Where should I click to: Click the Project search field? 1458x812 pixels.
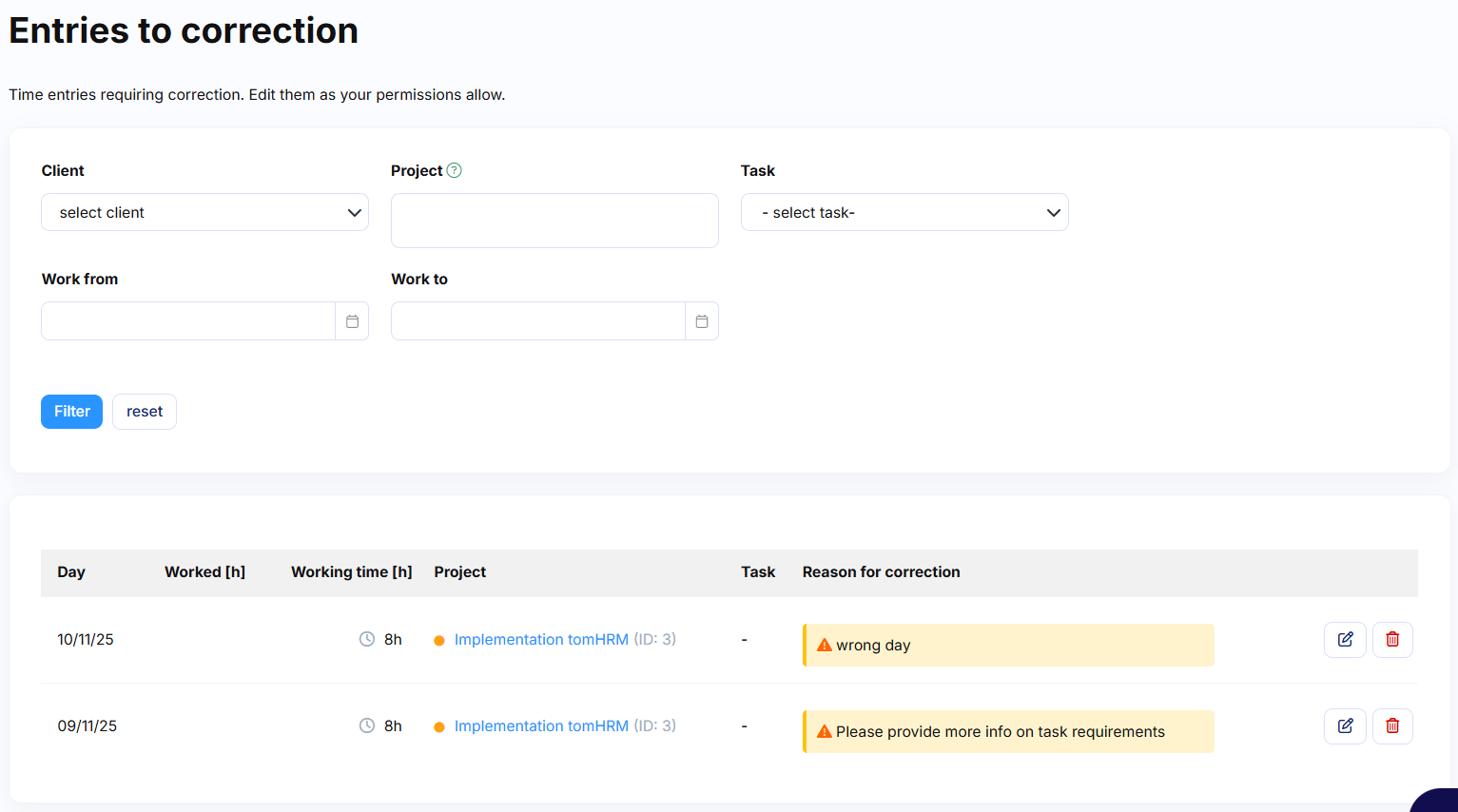coord(554,221)
